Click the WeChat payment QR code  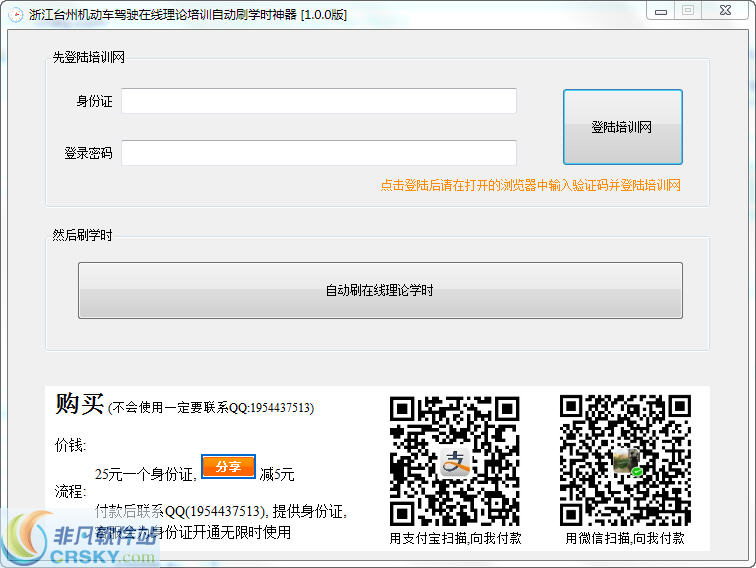pyautogui.click(x=625, y=460)
